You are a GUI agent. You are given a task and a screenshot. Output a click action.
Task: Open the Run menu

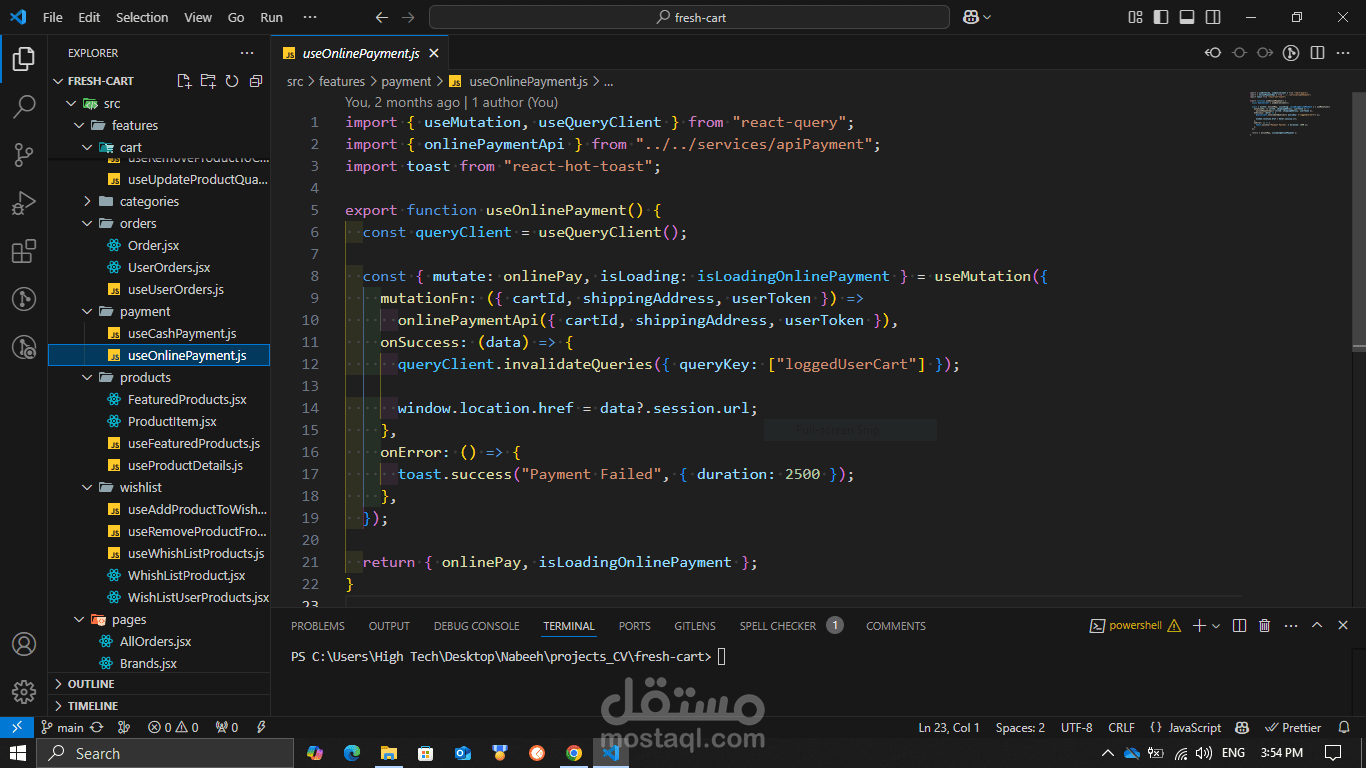pyautogui.click(x=271, y=17)
